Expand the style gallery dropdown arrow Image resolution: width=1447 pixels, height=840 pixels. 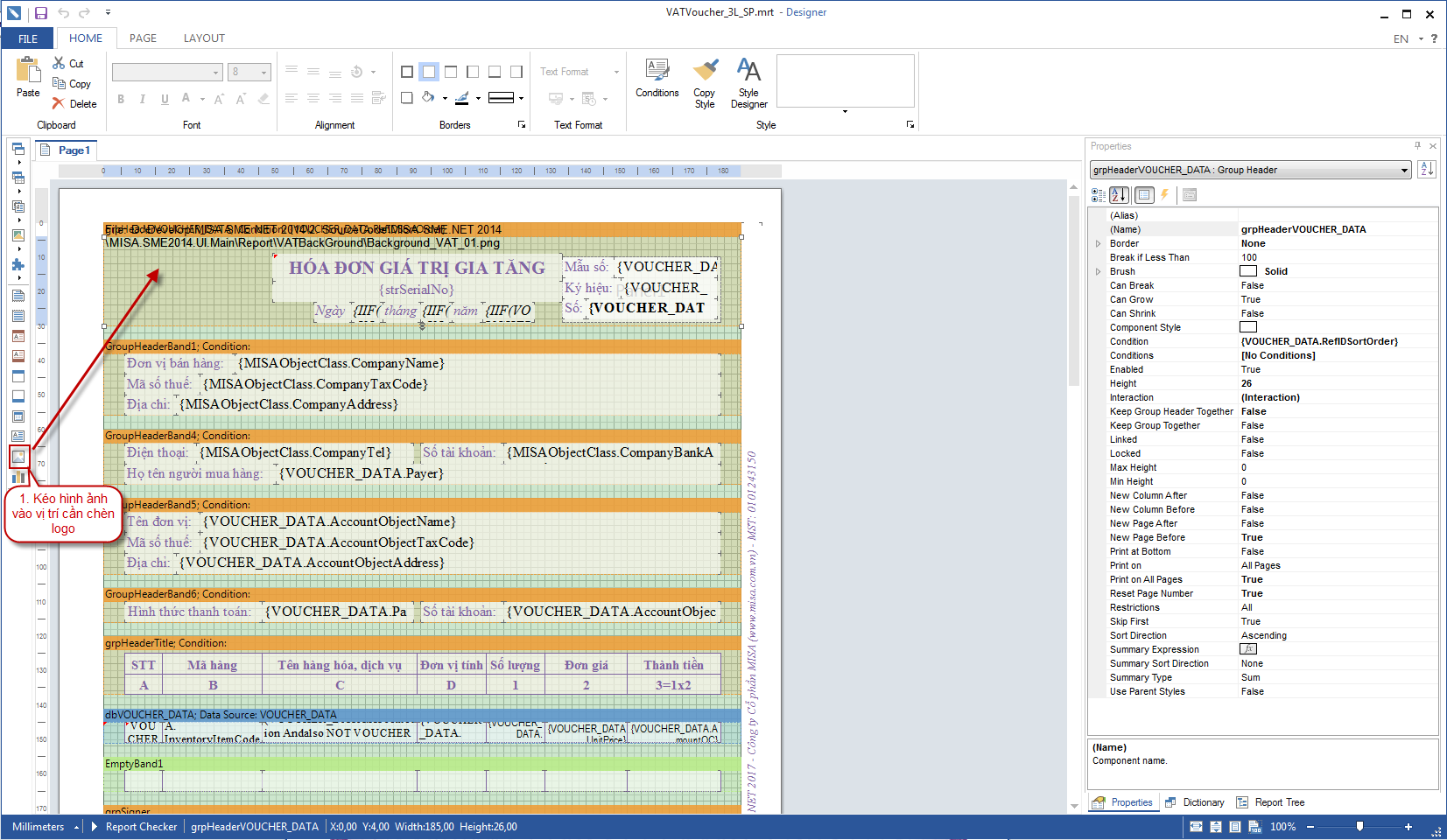tap(845, 112)
